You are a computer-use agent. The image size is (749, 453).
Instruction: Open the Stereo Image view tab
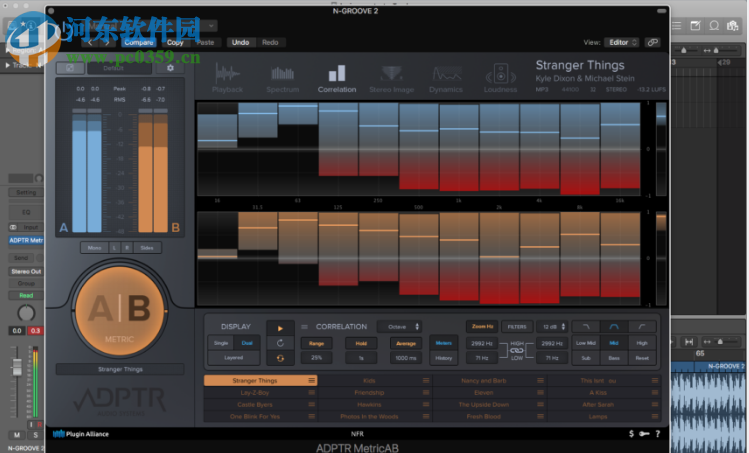coord(391,78)
